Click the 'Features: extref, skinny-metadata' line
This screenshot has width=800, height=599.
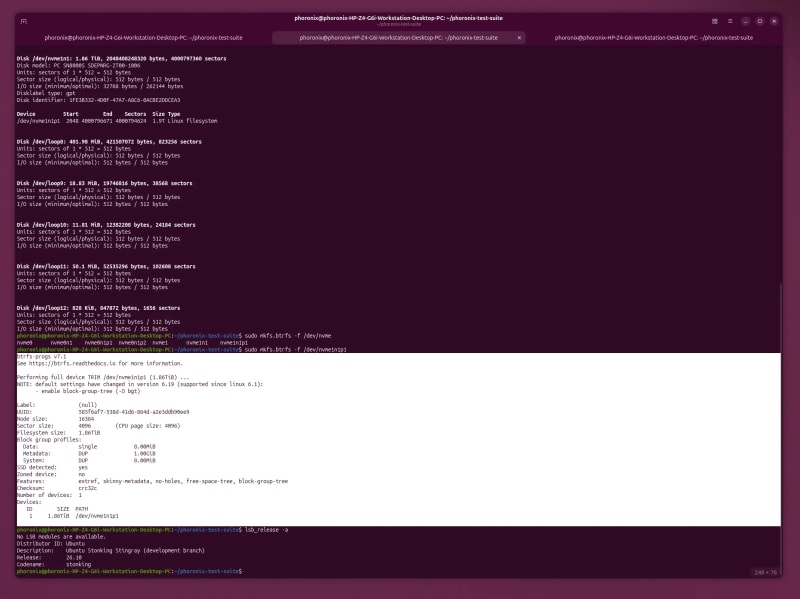(153, 481)
